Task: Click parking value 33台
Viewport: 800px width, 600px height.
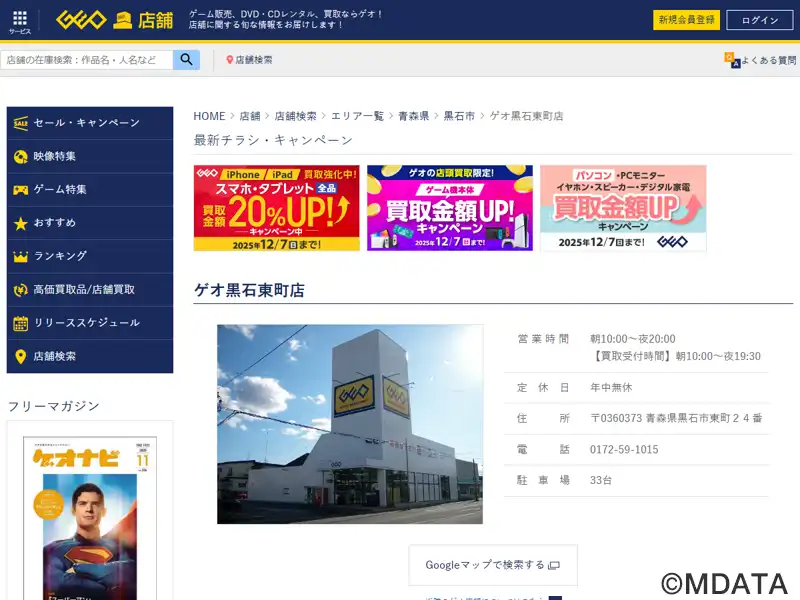Action: click(x=601, y=480)
